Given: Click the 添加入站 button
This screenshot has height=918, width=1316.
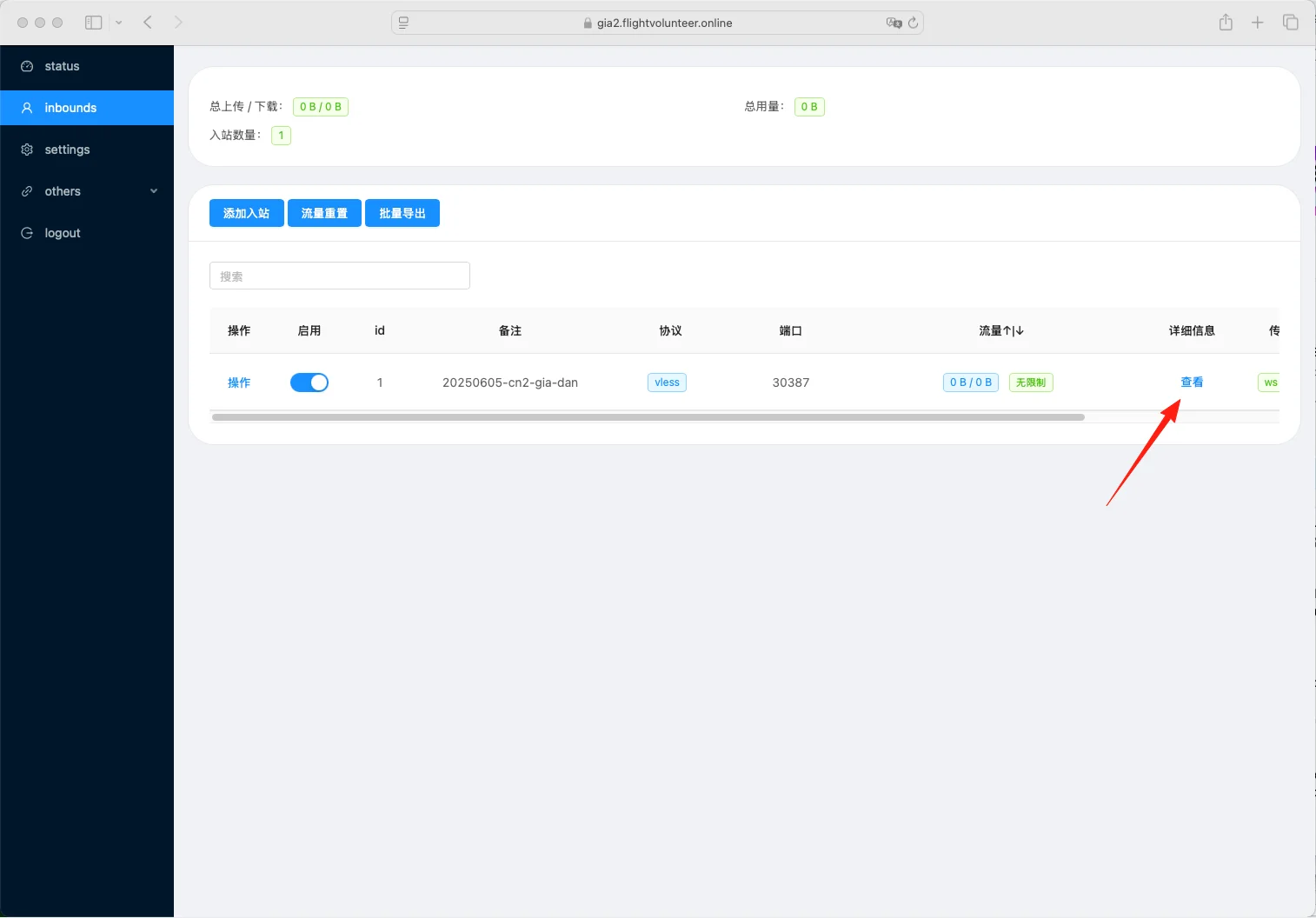Looking at the screenshot, I should 247,213.
